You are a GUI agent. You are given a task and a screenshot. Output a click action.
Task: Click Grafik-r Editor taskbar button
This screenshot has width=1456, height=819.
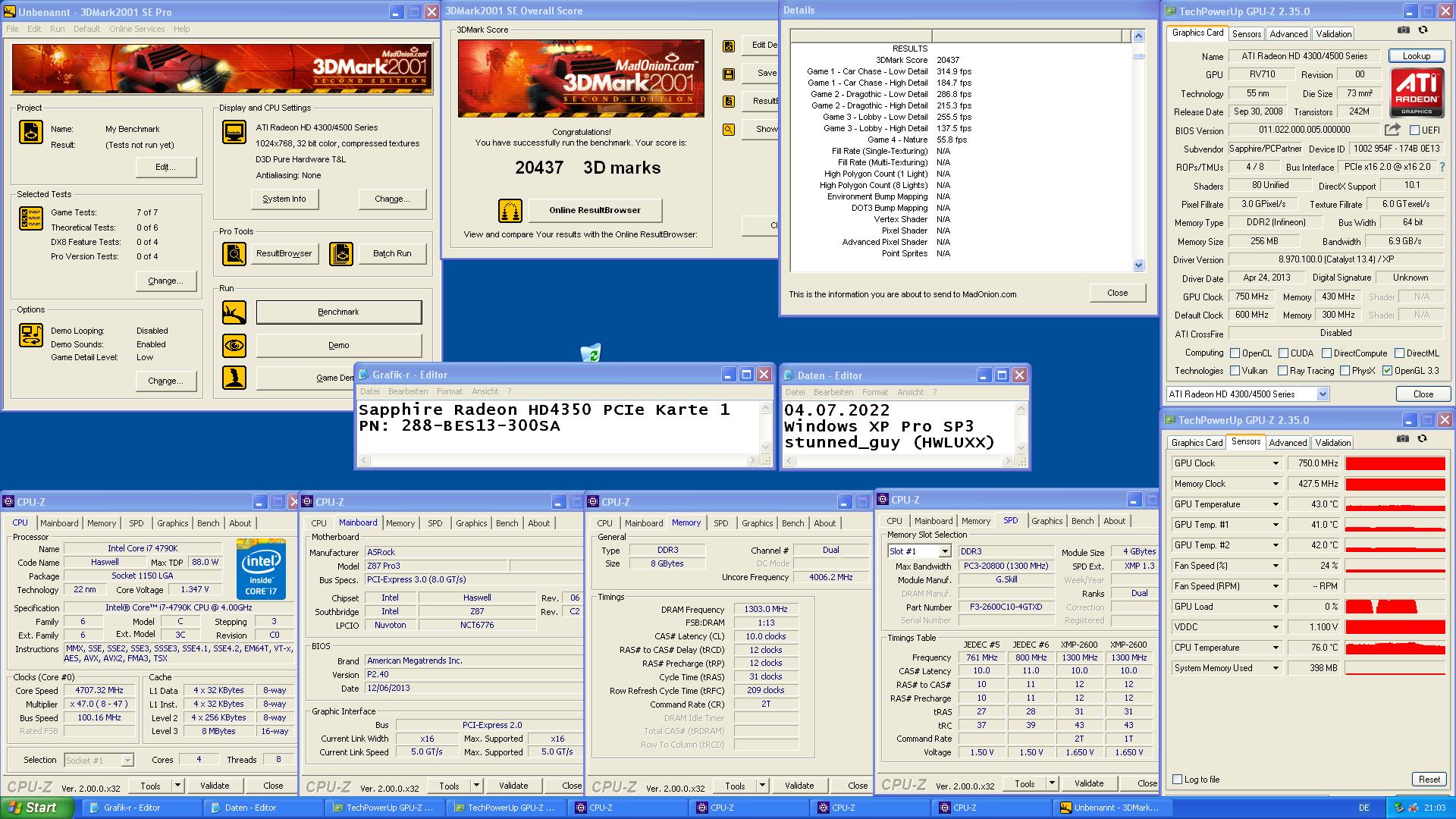pyautogui.click(x=142, y=808)
